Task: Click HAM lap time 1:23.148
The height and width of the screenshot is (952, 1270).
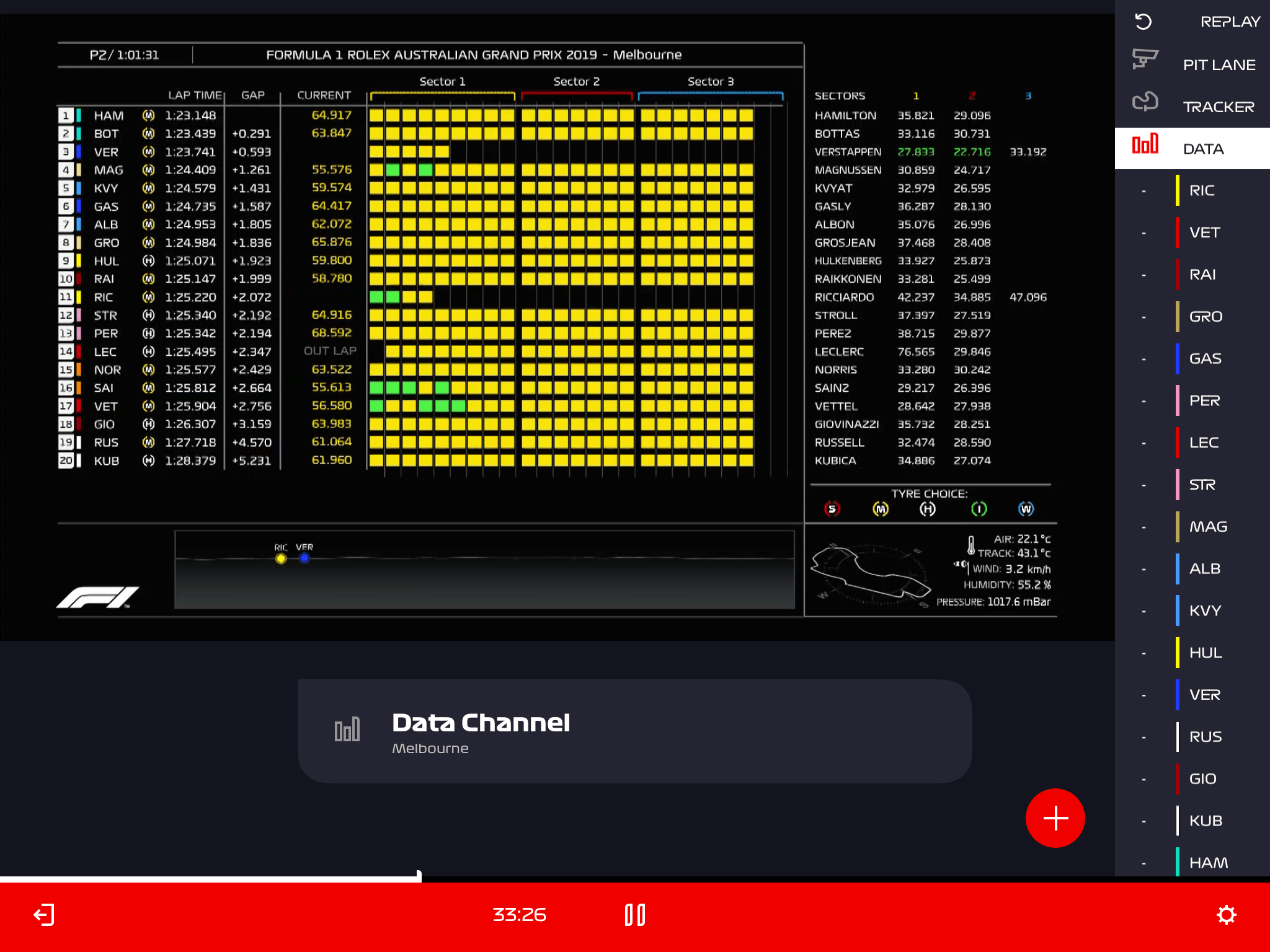Action: (190, 116)
